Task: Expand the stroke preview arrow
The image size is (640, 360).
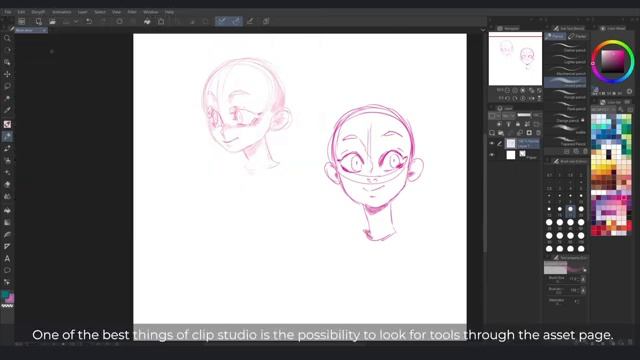Action: click(584, 270)
